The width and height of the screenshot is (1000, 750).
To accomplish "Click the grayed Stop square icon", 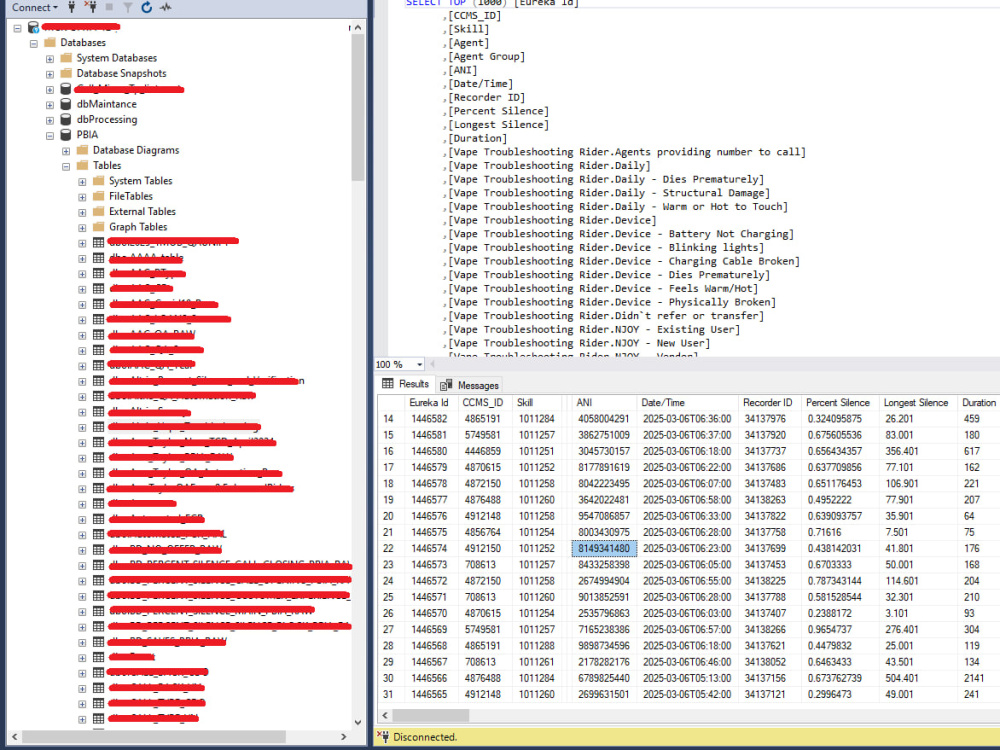I will (x=109, y=7).
